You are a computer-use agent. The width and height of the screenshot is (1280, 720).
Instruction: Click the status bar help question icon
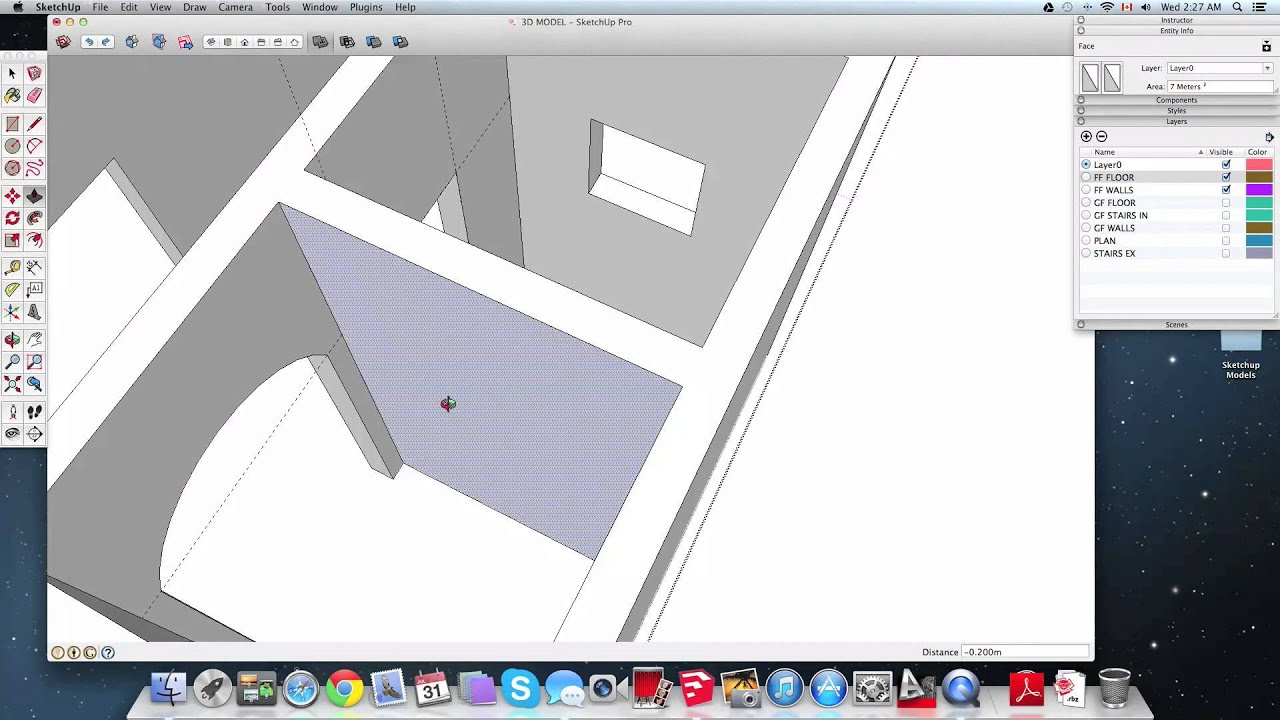point(108,653)
